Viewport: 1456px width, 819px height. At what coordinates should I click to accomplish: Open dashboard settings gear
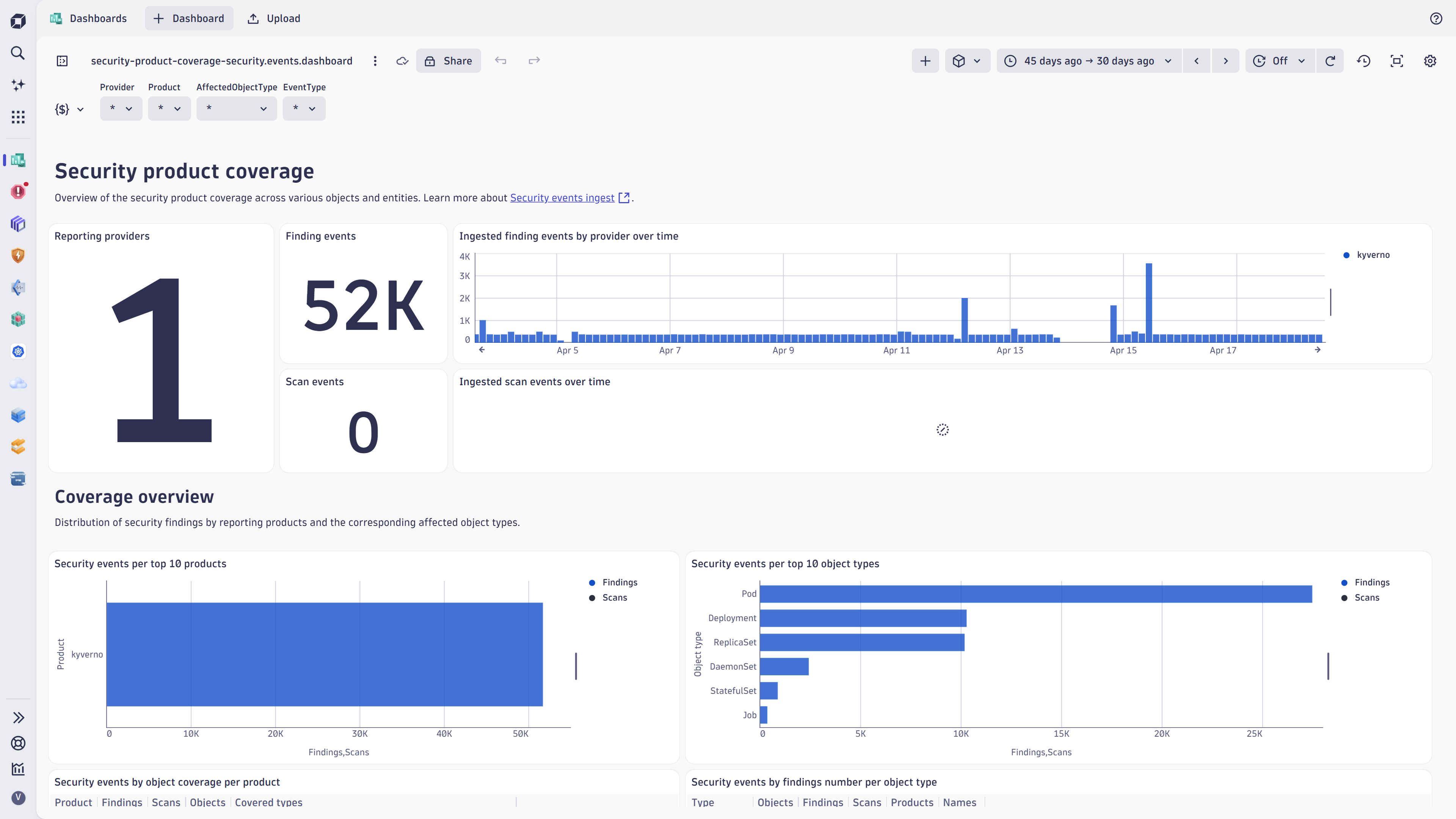[x=1430, y=61]
